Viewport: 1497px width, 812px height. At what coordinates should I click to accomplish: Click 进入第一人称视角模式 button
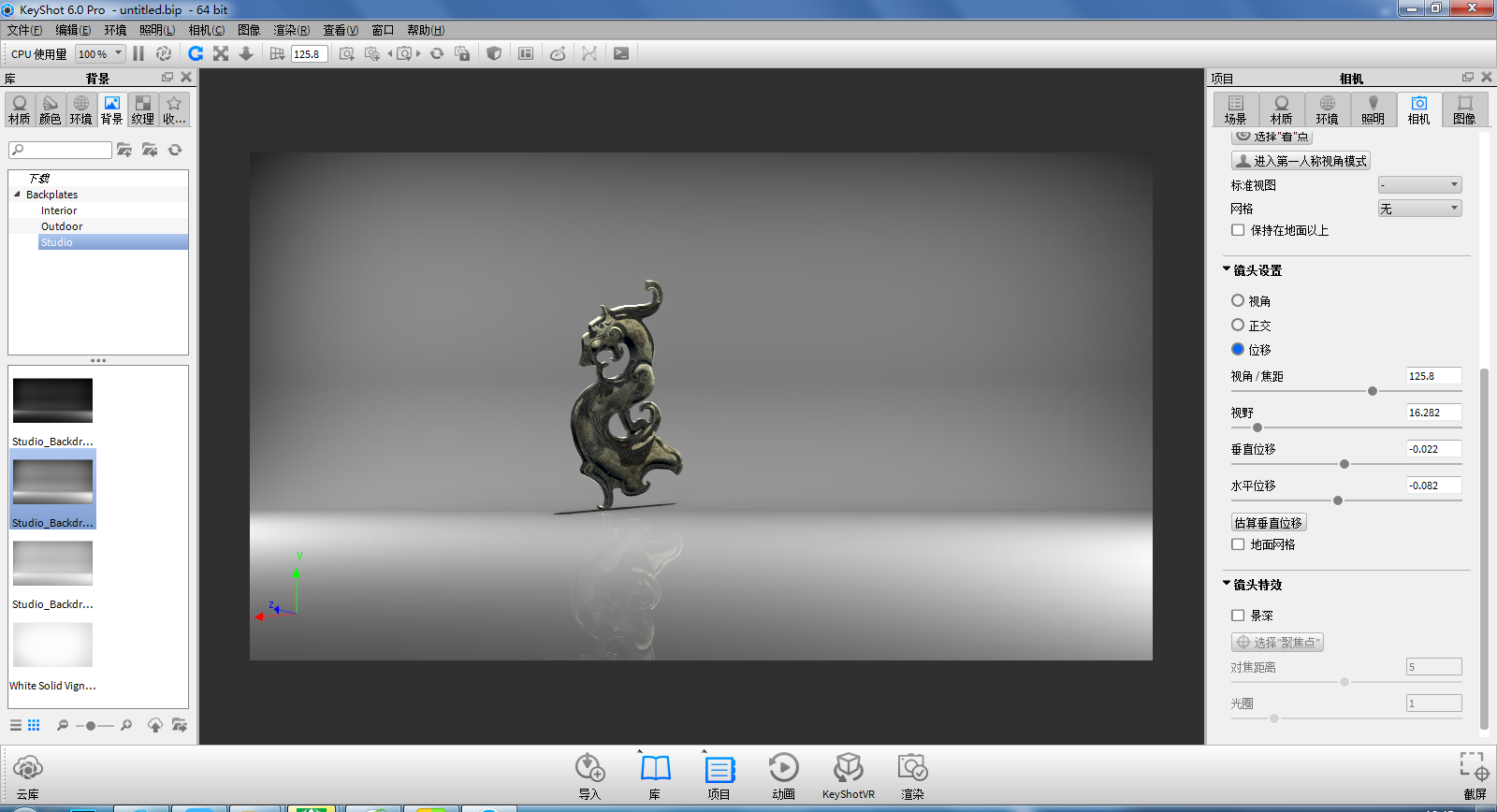[x=1301, y=161]
